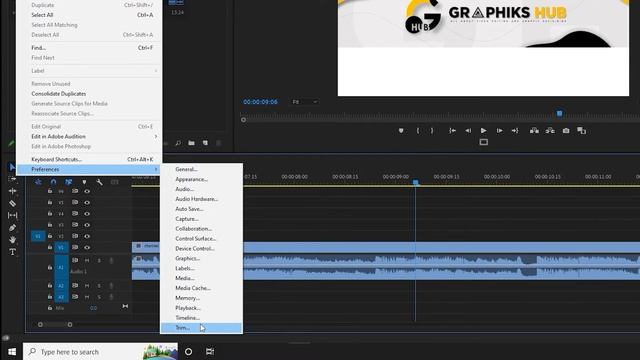Image resolution: width=640 pixels, height=360 pixels.
Task: Click the timeline playhead handle
Action: [x=416, y=182]
